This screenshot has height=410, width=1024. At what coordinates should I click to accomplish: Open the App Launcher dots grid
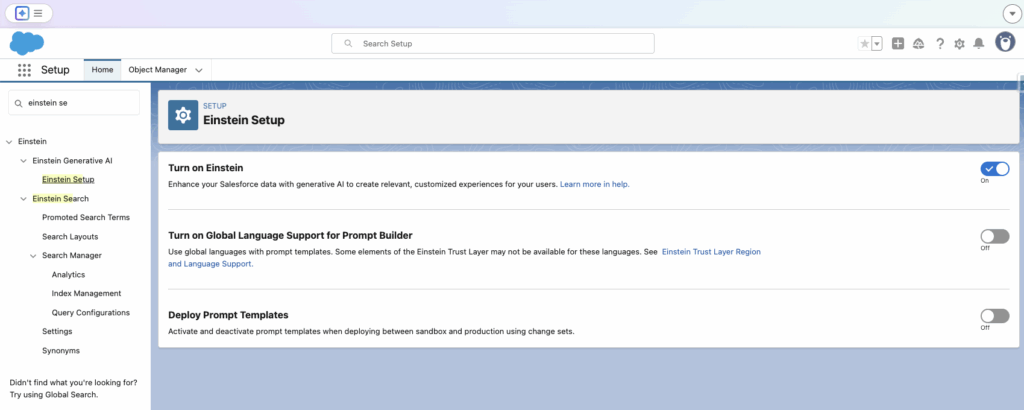tap(24, 70)
